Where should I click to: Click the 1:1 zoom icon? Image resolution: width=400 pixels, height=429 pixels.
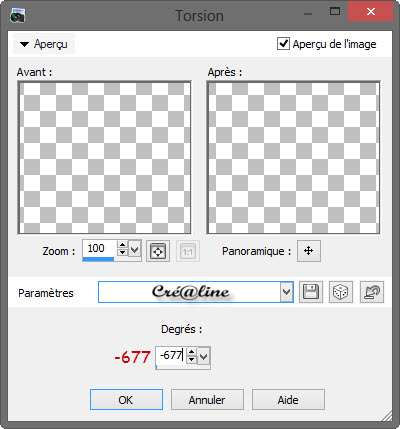click(x=188, y=251)
